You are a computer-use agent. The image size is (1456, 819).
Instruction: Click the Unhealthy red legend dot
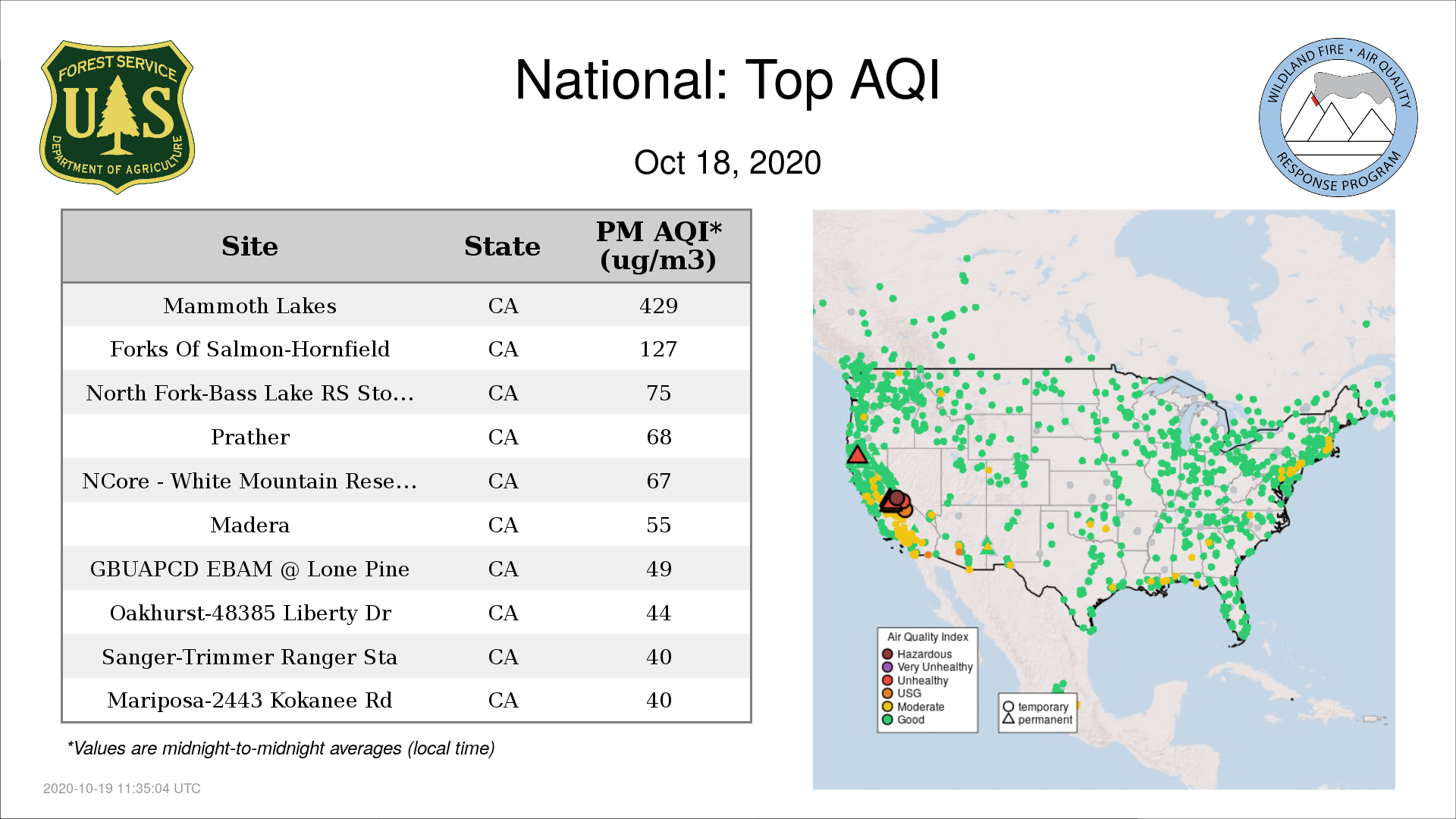coord(887,680)
